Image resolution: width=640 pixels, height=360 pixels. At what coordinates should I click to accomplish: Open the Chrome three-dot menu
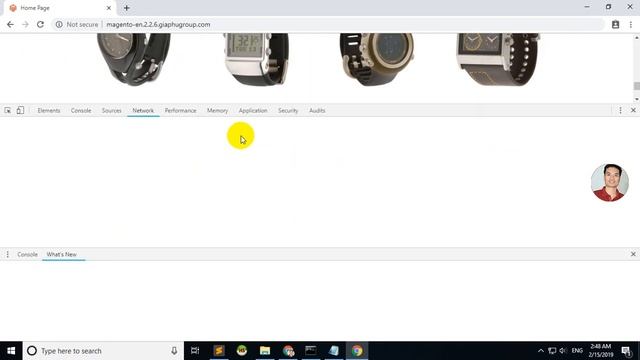[631, 24]
